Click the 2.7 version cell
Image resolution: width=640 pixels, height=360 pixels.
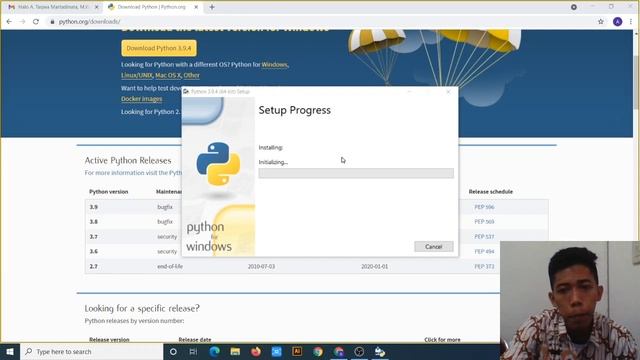(94, 266)
